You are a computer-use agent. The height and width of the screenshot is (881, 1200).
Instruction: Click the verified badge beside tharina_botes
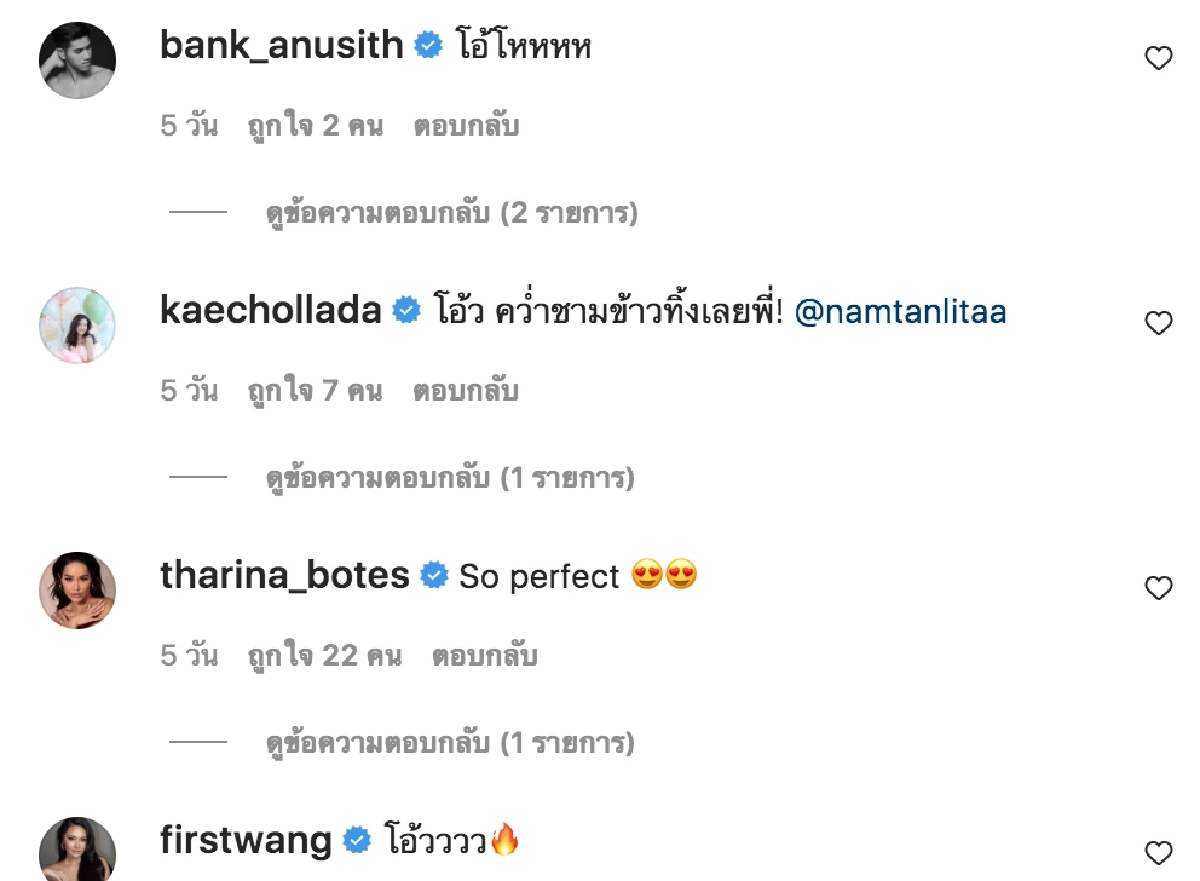pyautogui.click(x=434, y=575)
